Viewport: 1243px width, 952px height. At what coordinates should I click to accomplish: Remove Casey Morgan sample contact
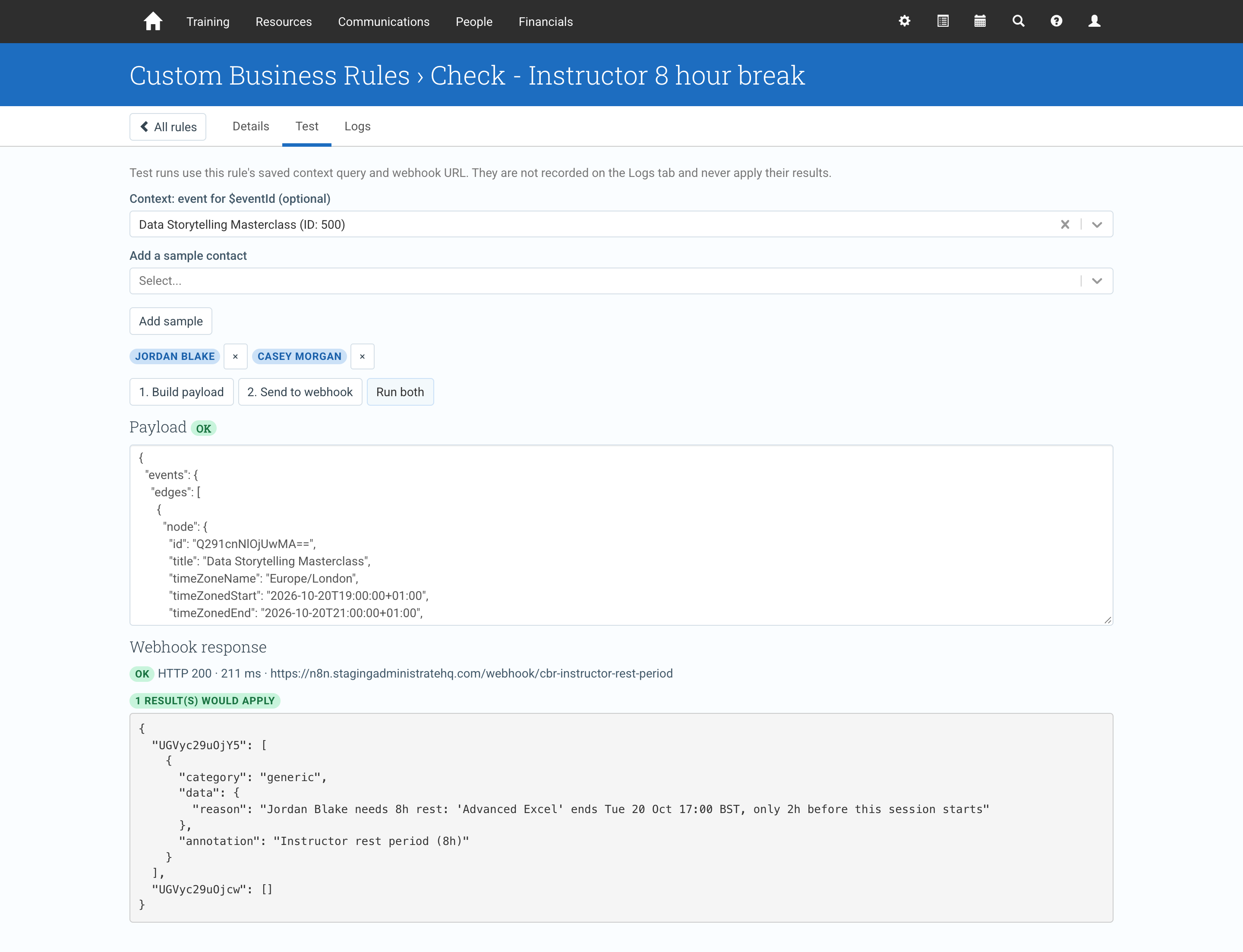point(362,356)
